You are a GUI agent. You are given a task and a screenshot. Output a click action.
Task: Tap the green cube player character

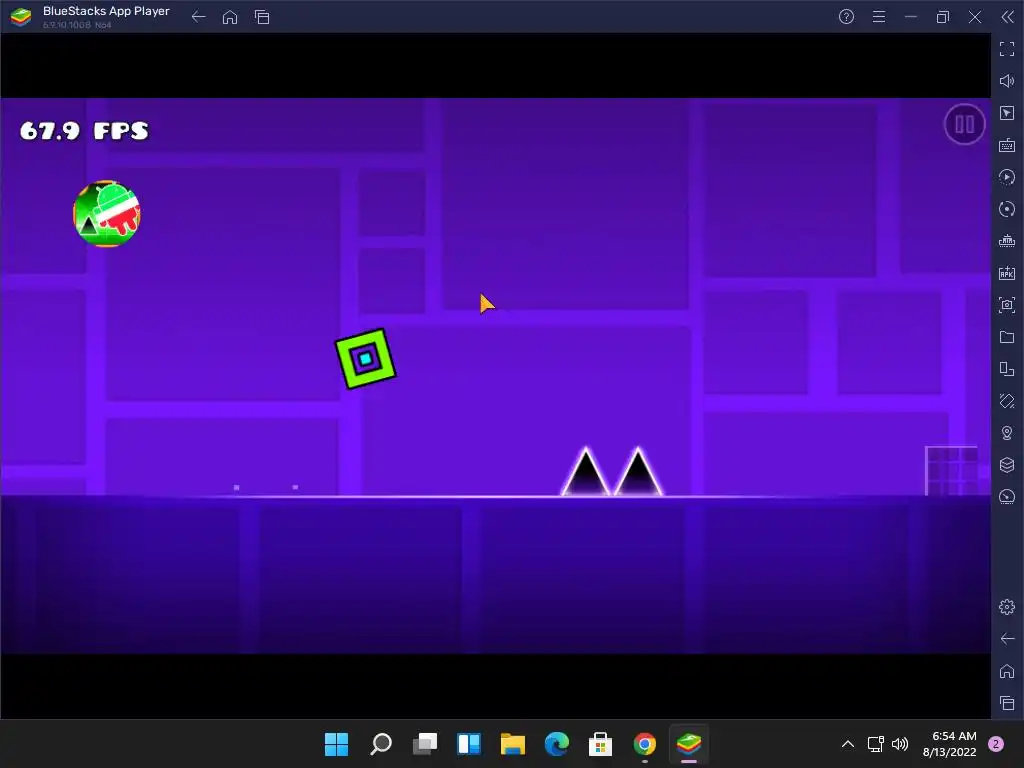tap(366, 359)
